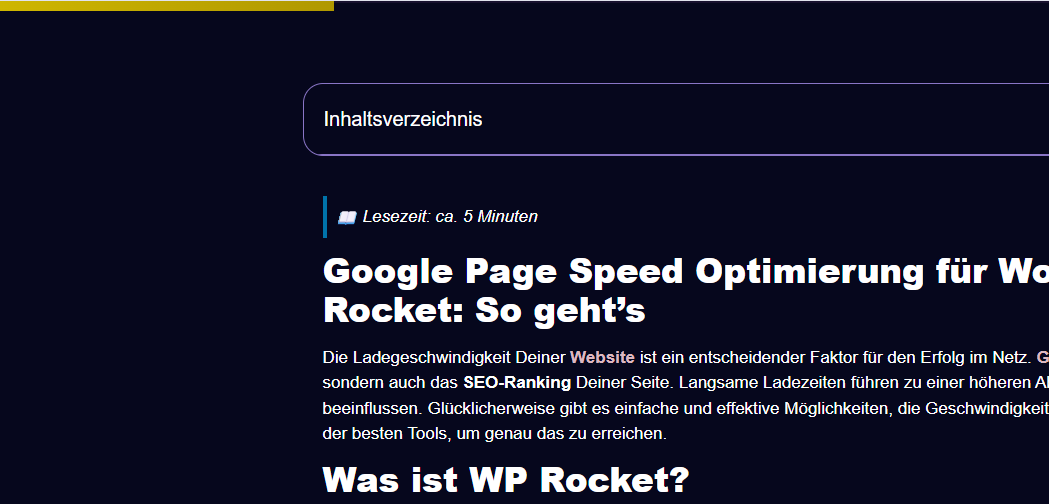Click the 'Was ist WP Rocket?' heading
The height and width of the screenshot is (504, 1049).
tap(506, 479)
